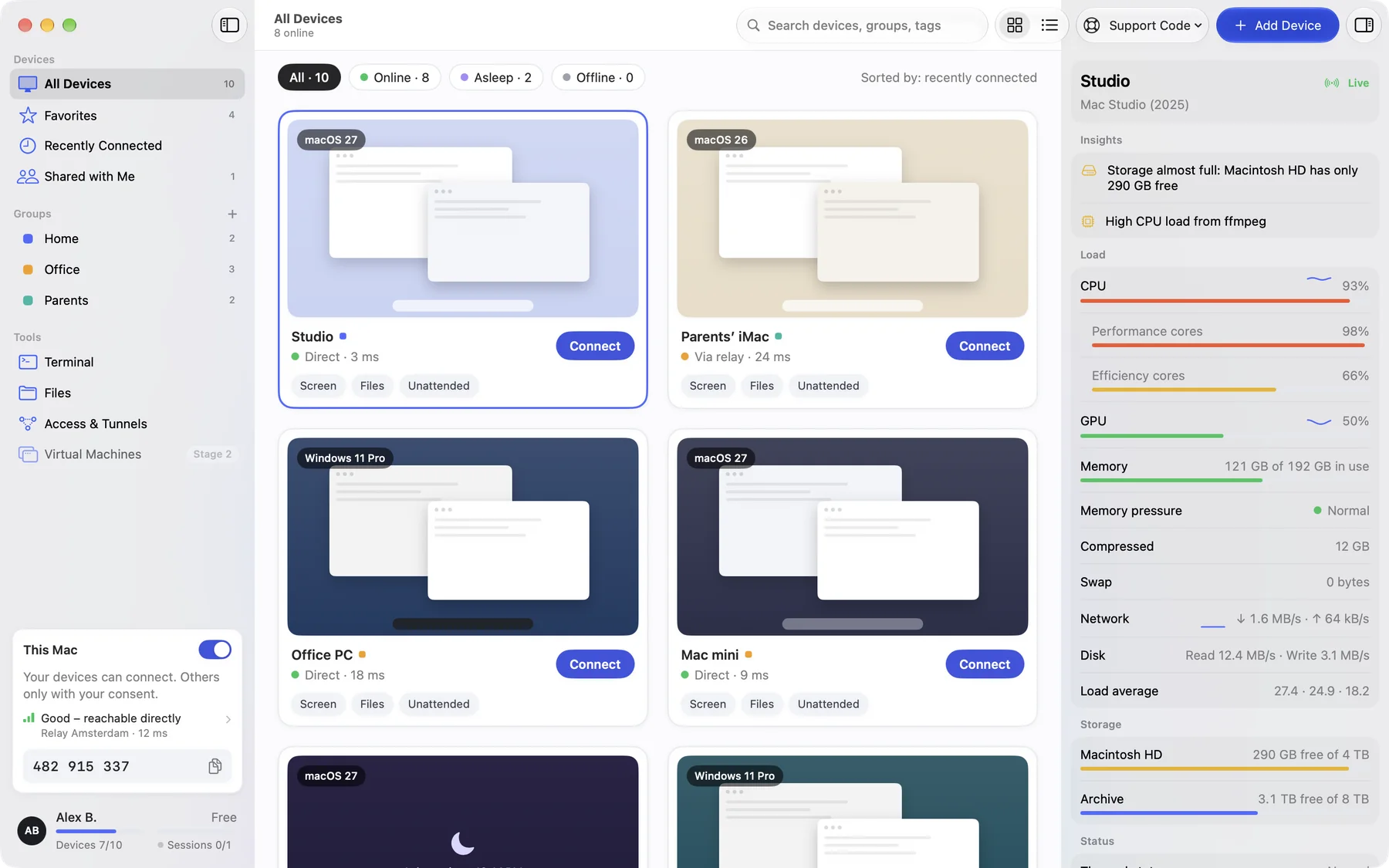Connect to Parents' iMac
1389x868 pixels.
point(985,346)
